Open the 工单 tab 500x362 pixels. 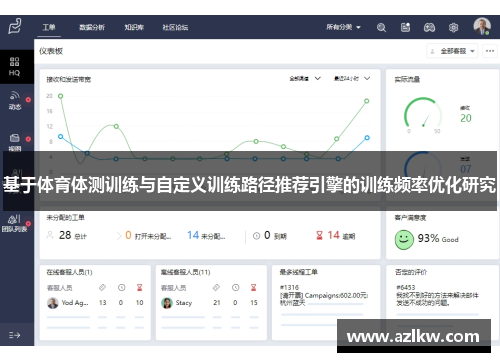click(49, 27)
